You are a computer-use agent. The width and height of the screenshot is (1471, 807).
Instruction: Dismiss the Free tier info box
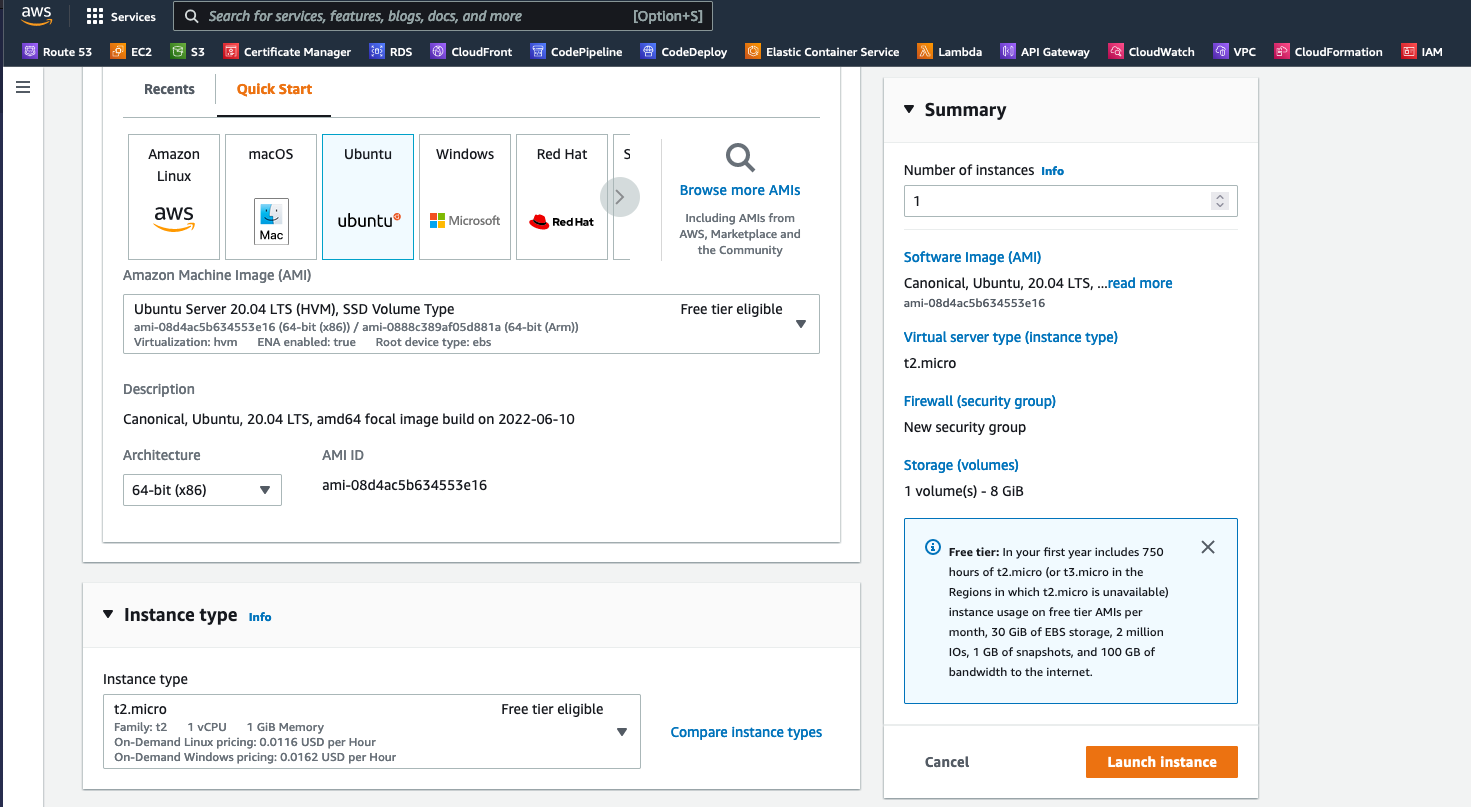pyautogui.click(x=1207, y=547)
